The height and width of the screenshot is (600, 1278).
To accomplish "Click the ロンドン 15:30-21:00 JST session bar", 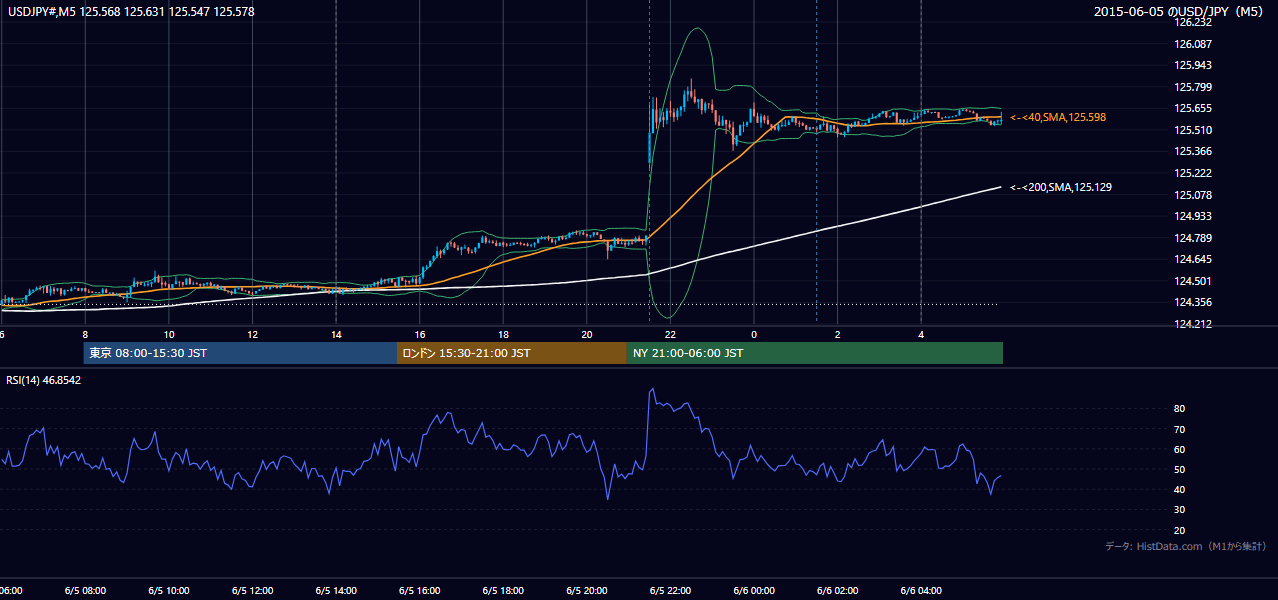I will click(x=512, y=353).
